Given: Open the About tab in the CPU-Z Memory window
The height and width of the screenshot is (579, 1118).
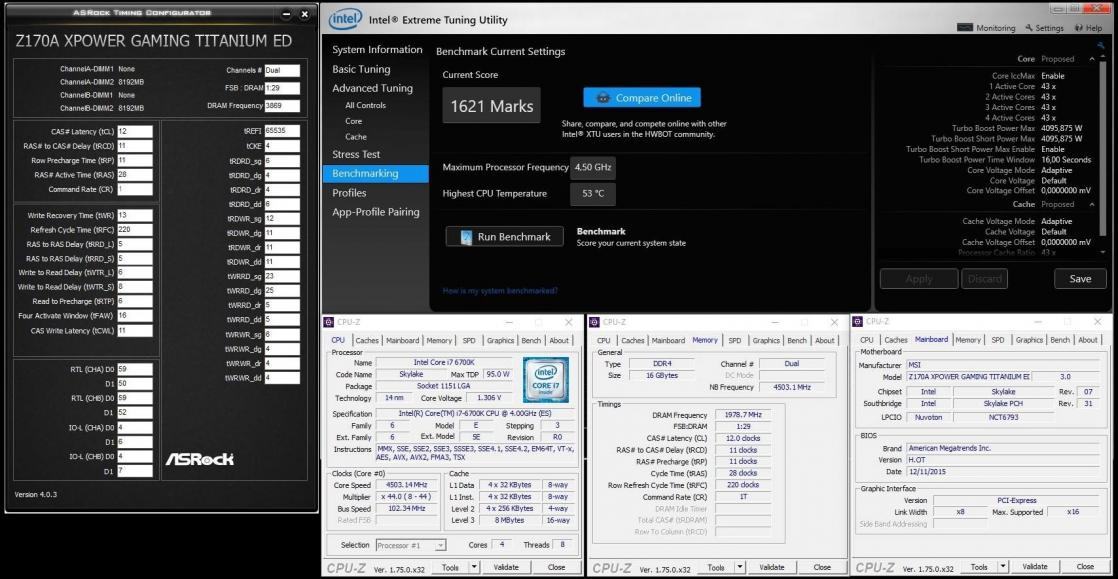Looking at the screenshot, I should click(x=824, y=341).
